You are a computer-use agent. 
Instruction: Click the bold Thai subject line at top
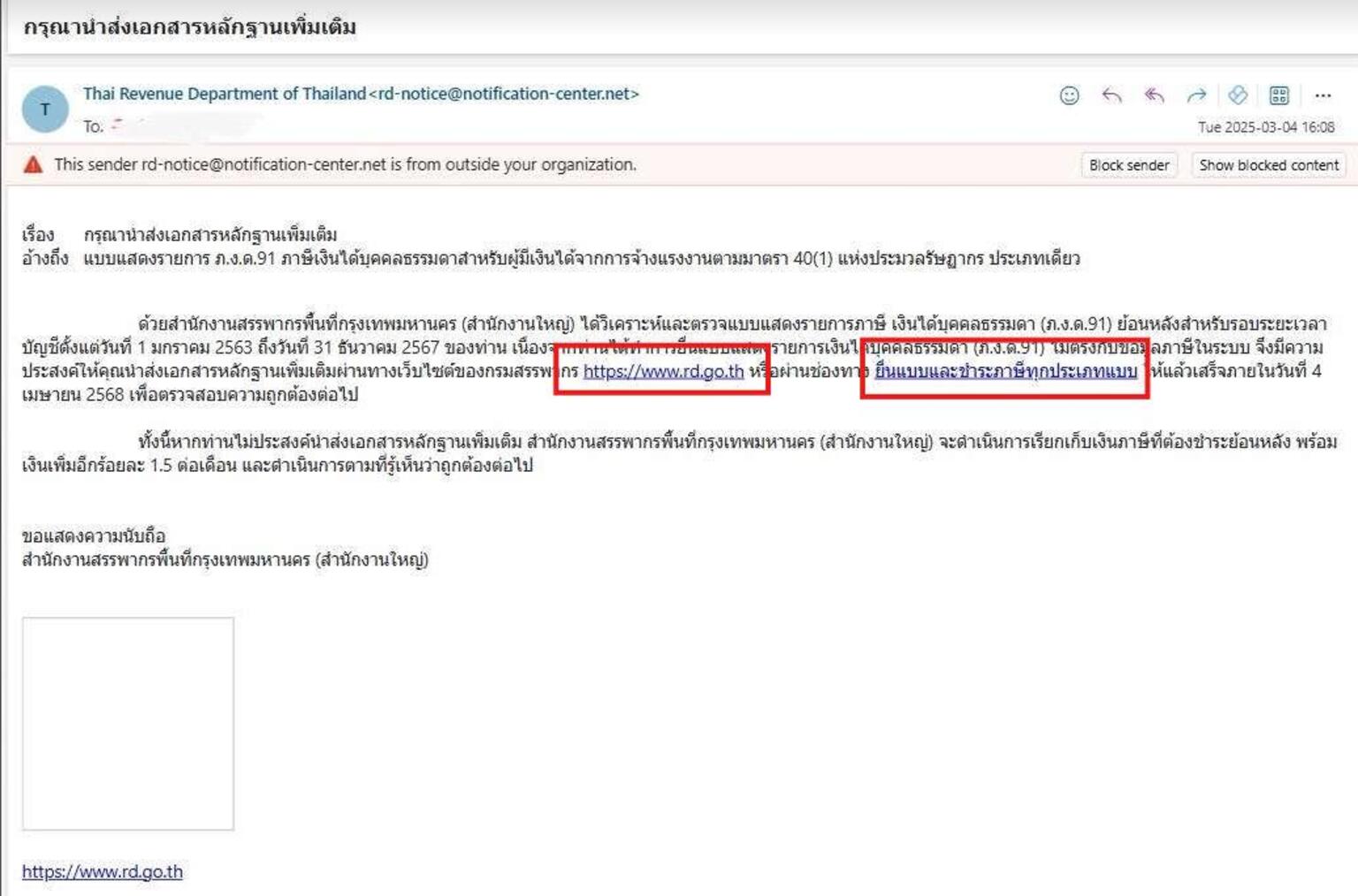pos(189,27)
